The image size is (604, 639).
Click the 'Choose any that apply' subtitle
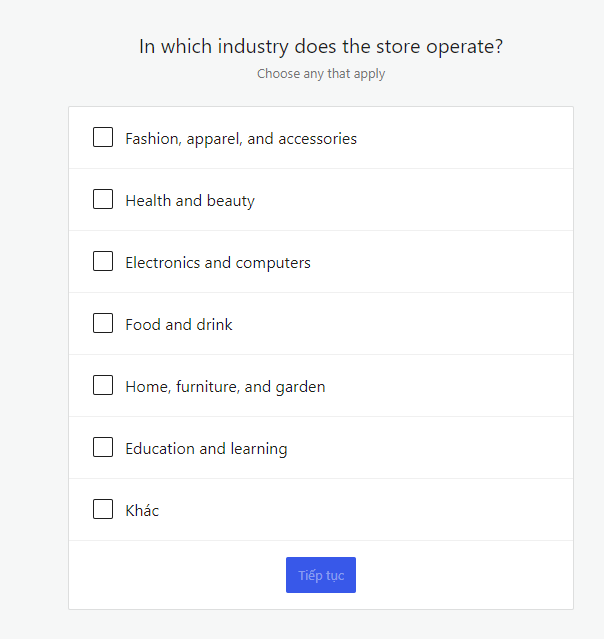(x=321, y=74)
